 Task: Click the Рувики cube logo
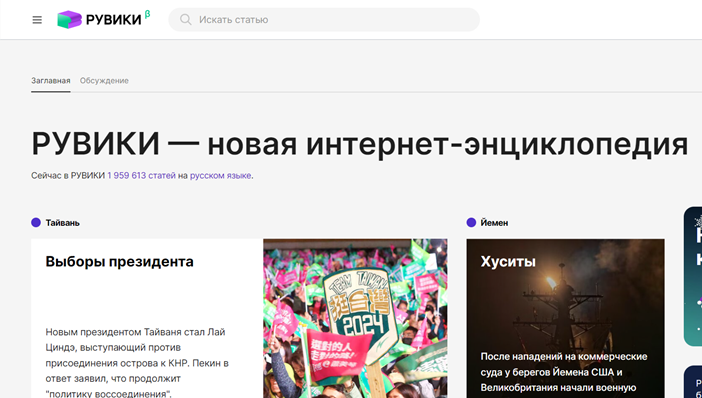69,20
